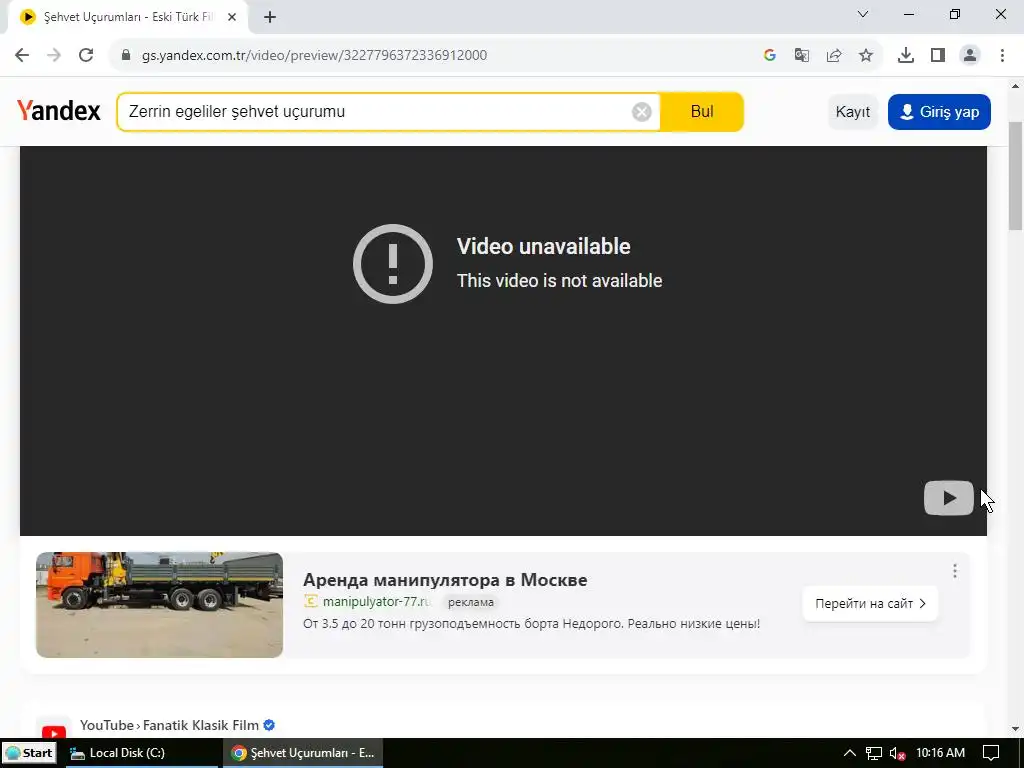Open the Chrome downloads icon

(906, 56)
